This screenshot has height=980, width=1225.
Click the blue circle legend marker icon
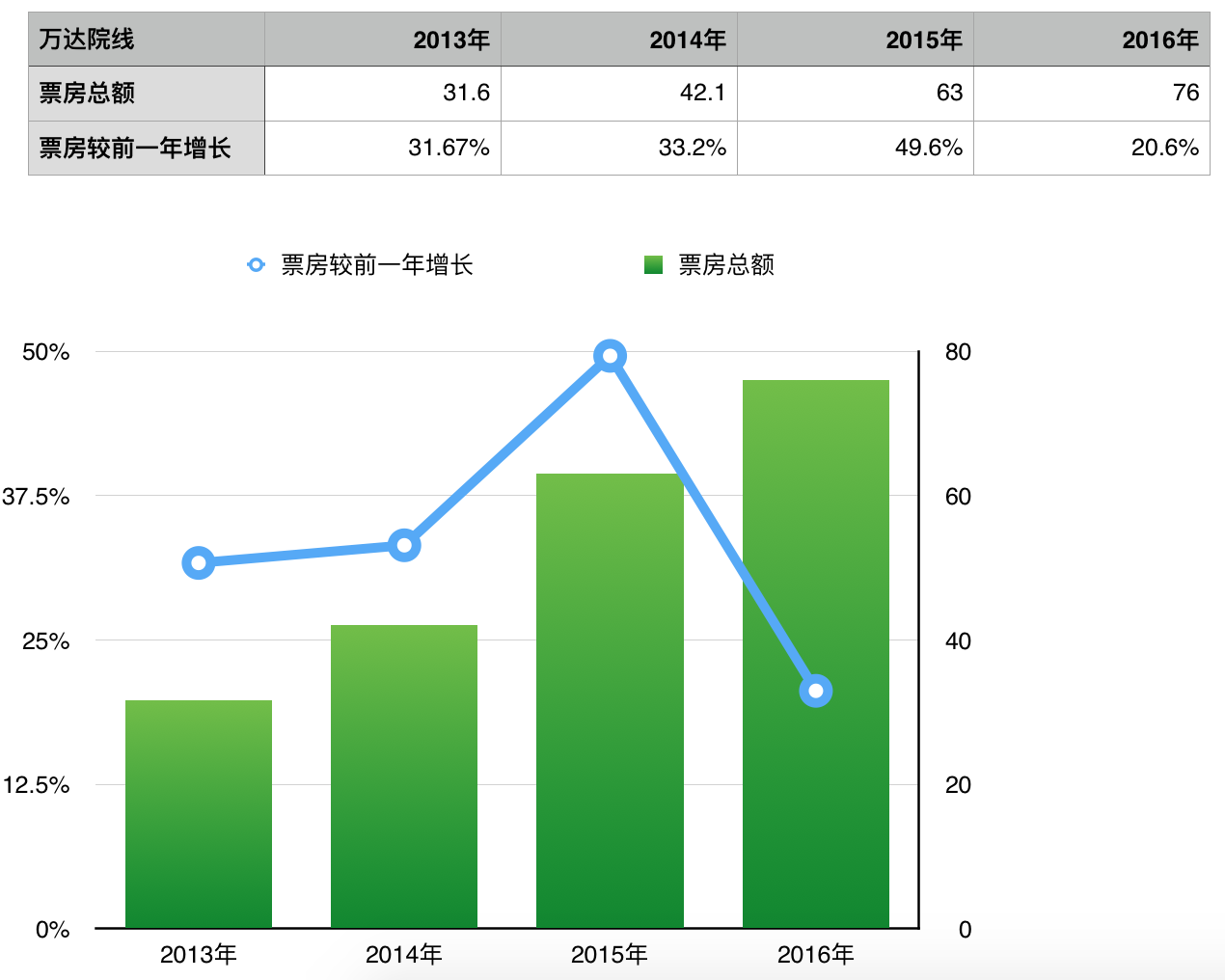tap(256, 264)
